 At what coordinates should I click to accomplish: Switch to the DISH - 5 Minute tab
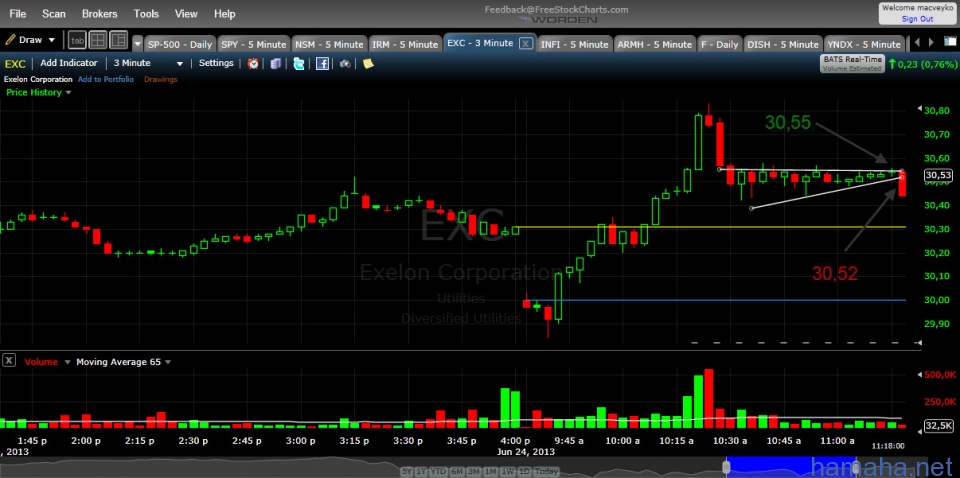tap(782, 44)
